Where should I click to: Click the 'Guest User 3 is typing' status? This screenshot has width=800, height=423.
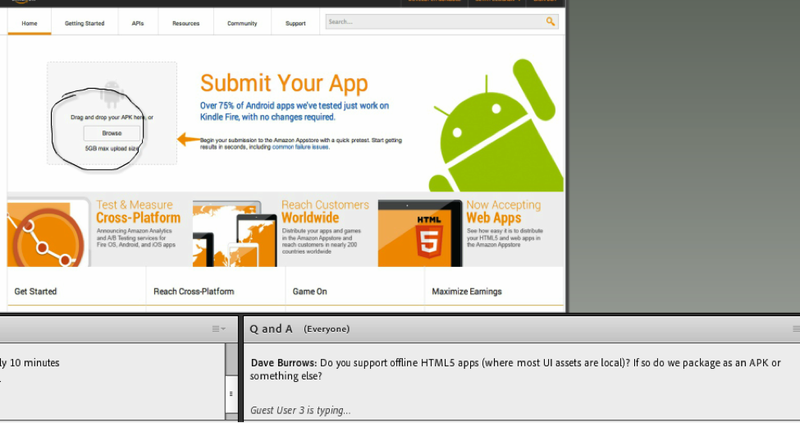tap(301, 410)
